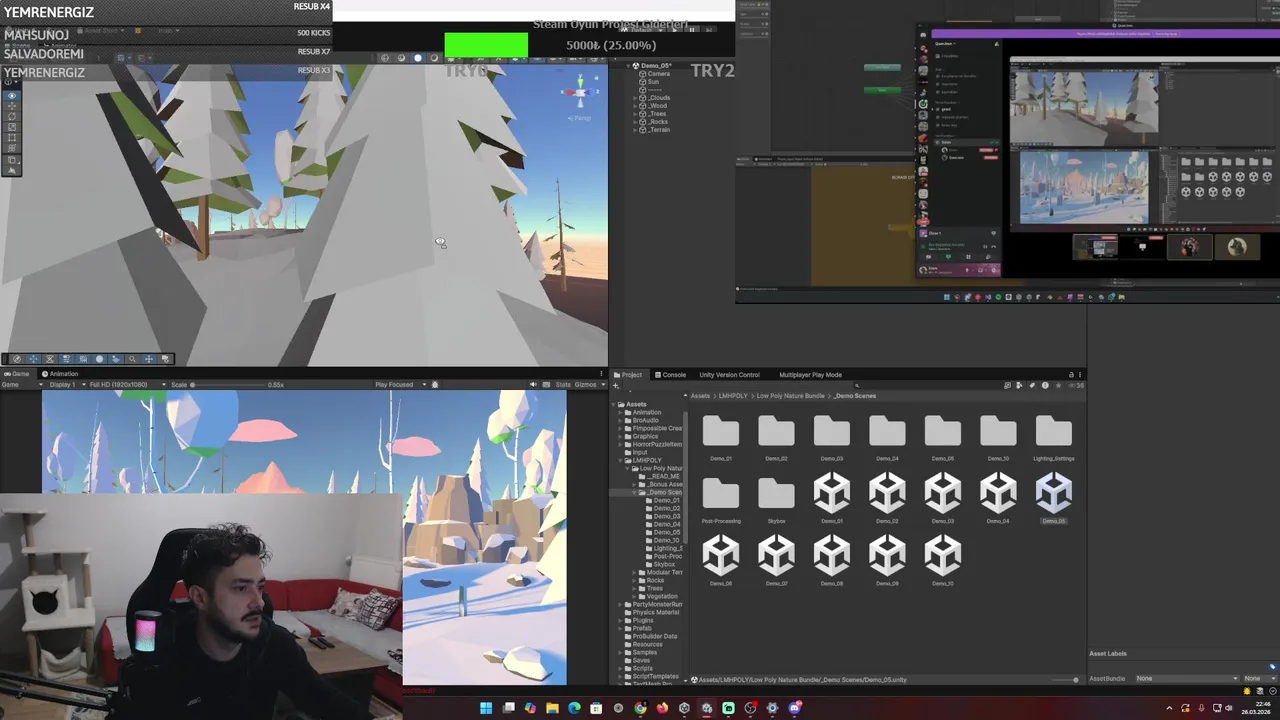Switch to the Animation tab near Game
The width and height of the screenshot is (1280, 720).
(x=60, y=374)
